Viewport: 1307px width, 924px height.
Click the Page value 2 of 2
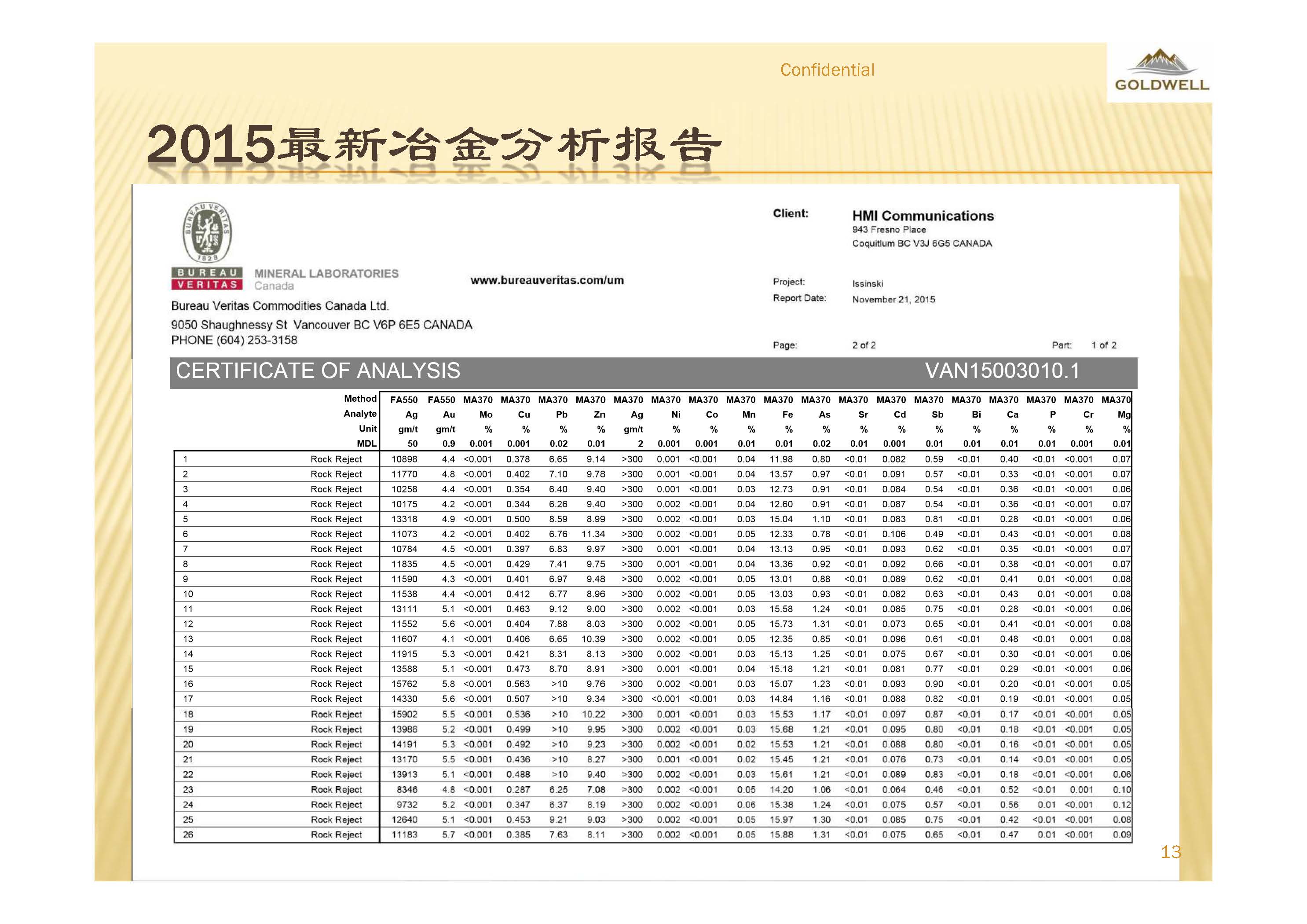[864, 345]
